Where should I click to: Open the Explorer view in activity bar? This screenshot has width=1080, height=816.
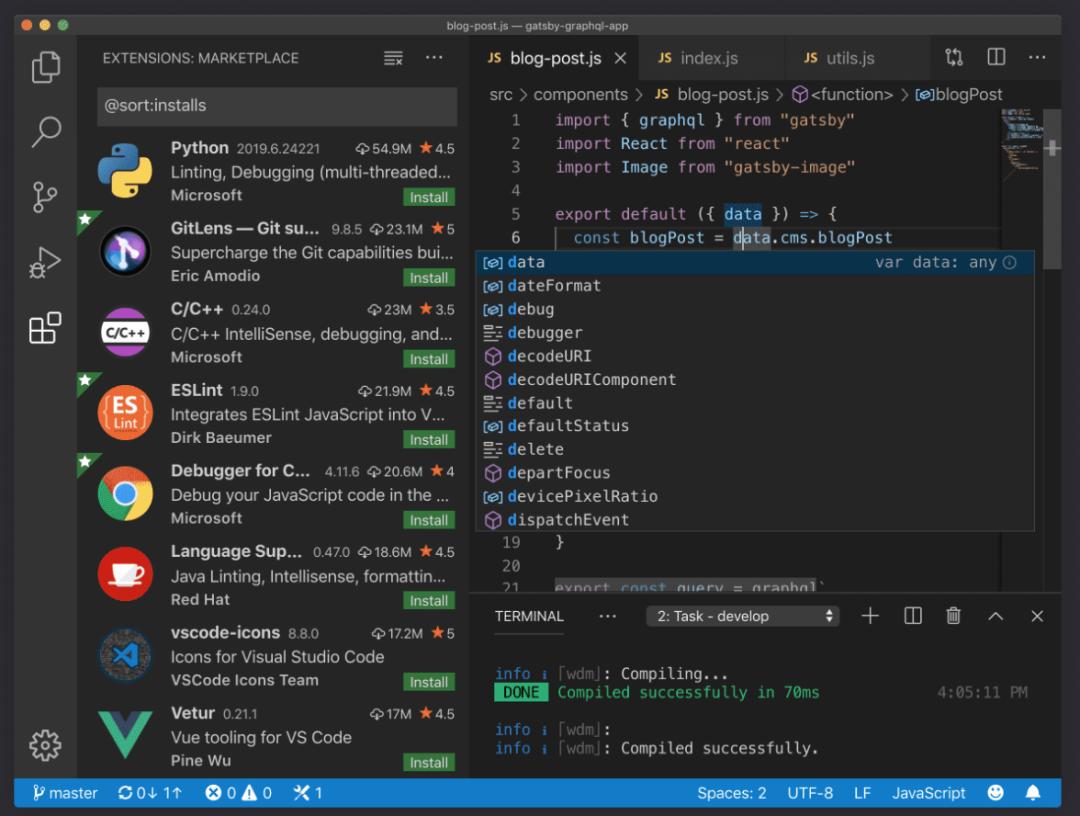click(46, 66)
